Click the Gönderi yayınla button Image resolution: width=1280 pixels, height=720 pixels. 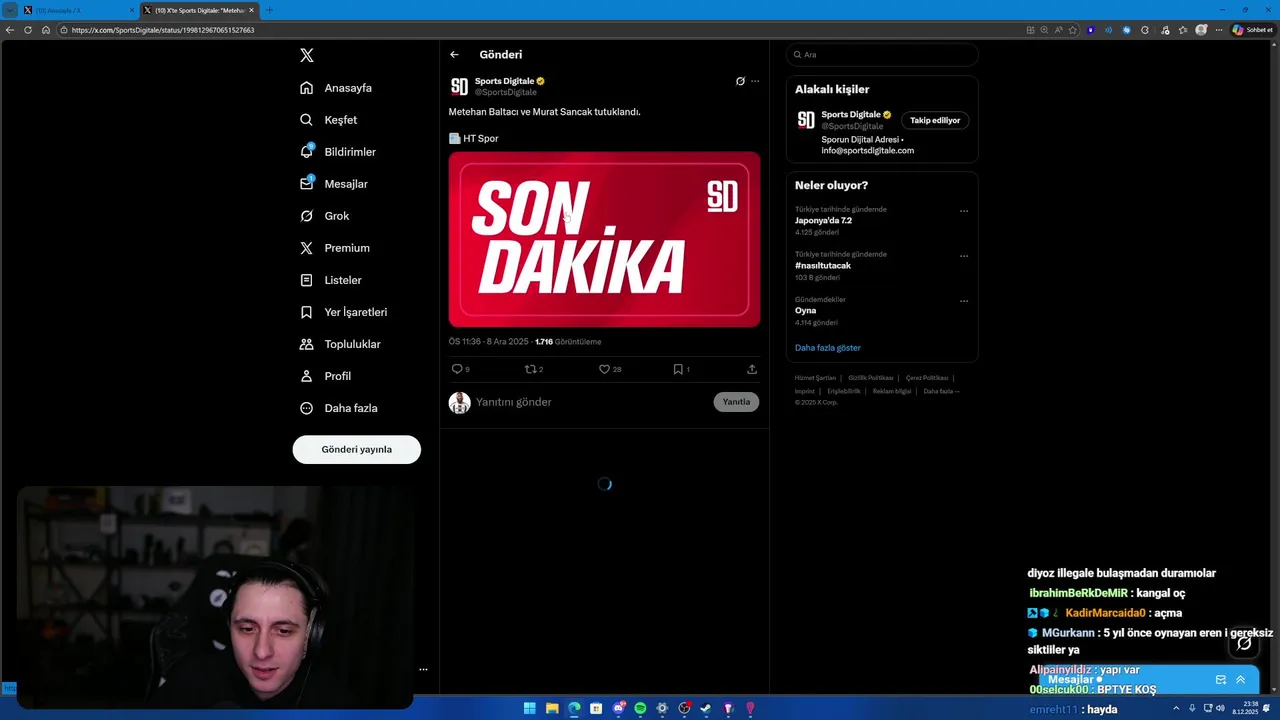coord(356,449)
